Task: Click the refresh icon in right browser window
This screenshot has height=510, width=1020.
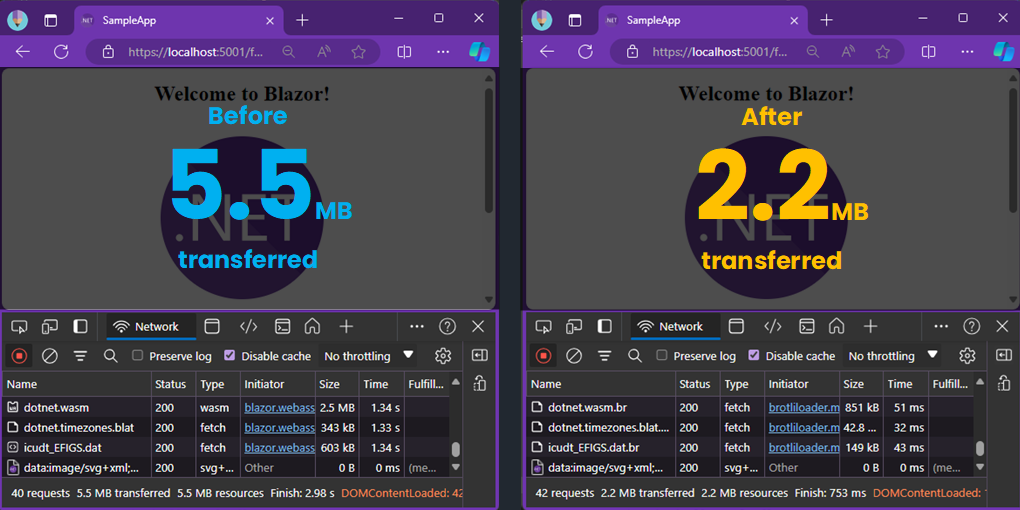Action: tap(585, 52)
